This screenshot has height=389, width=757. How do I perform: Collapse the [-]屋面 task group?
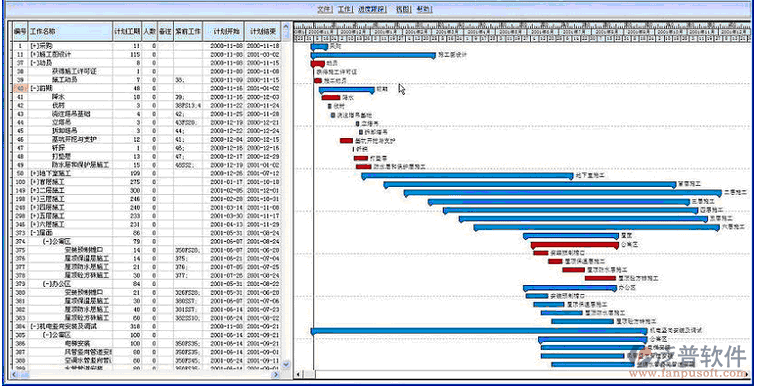(x=41, y=232)
